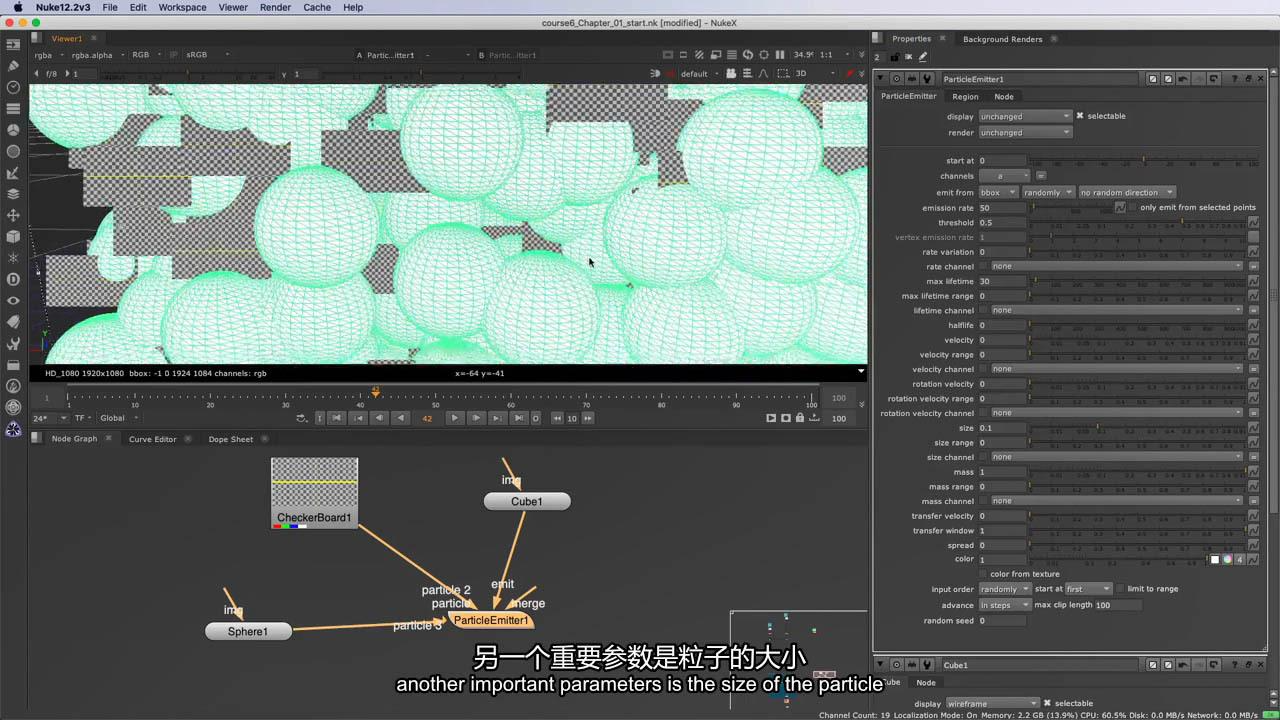Open the emit from bbox dropdown
1280x720 pixels.
coord(997,192)
